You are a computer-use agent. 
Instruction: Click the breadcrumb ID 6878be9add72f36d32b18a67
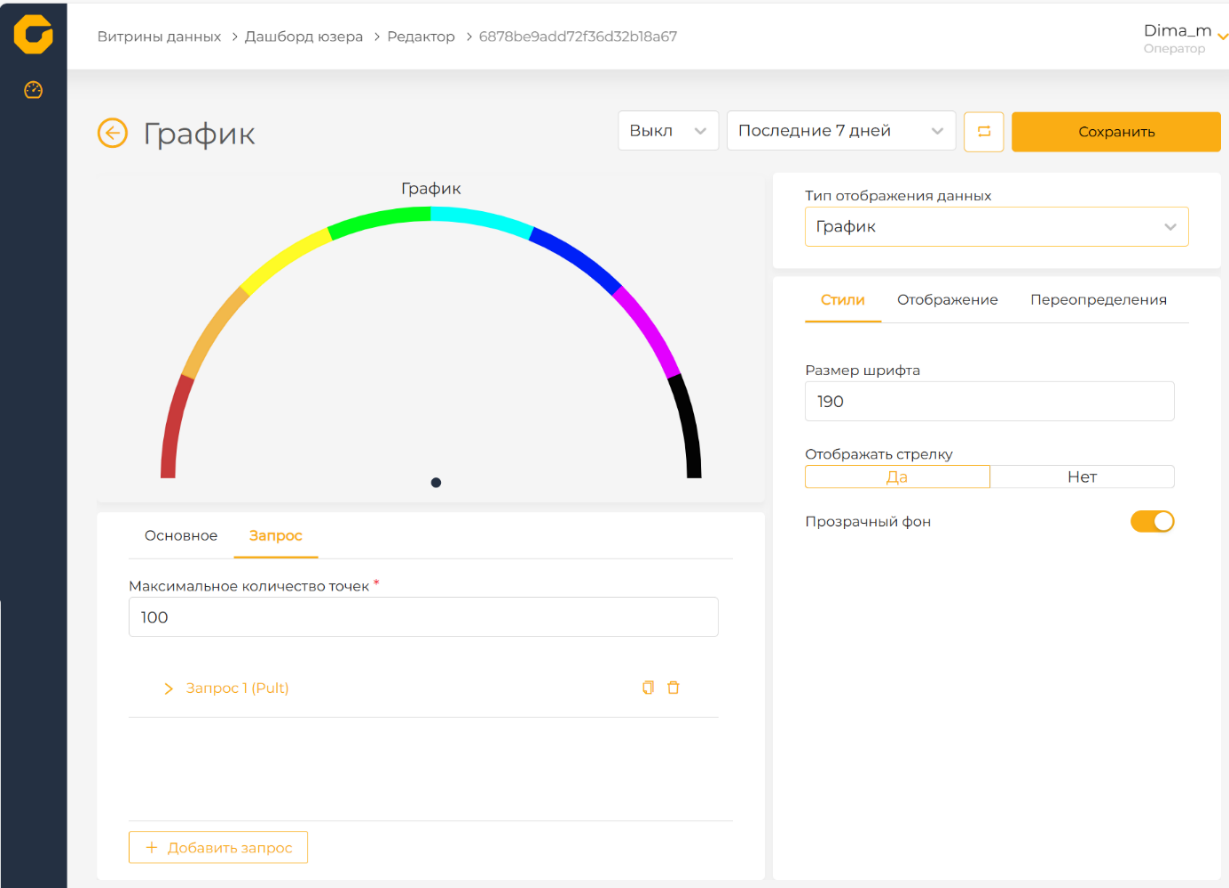pos(578,36)
